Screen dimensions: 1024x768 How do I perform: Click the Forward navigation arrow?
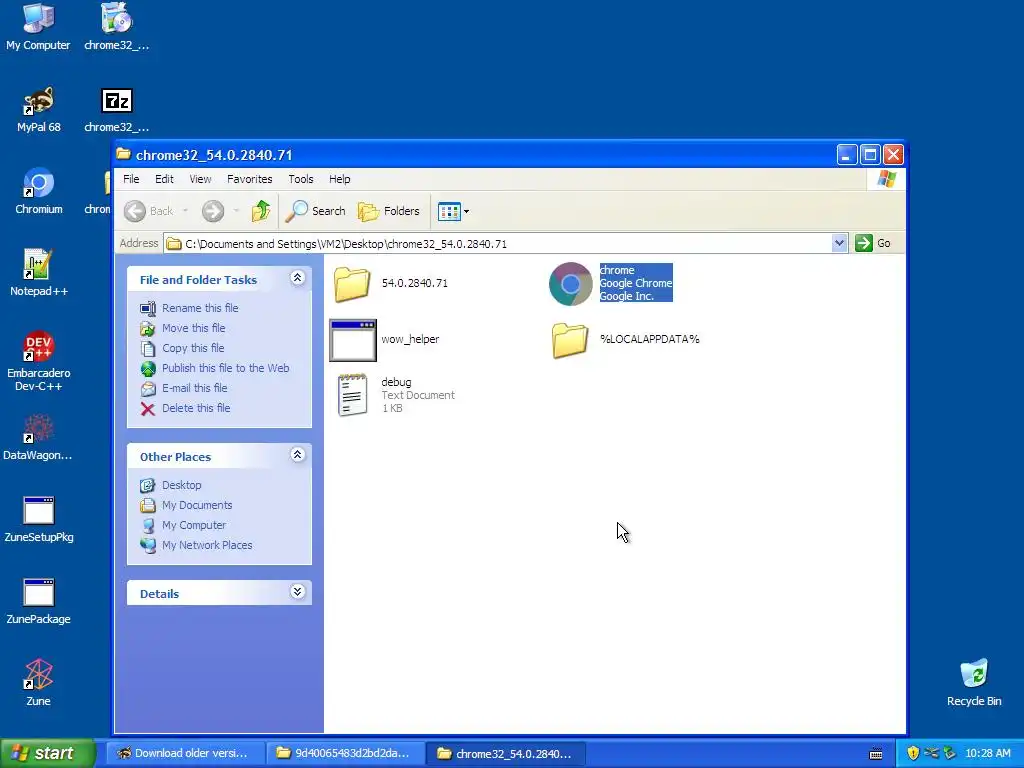pos(213,211)
